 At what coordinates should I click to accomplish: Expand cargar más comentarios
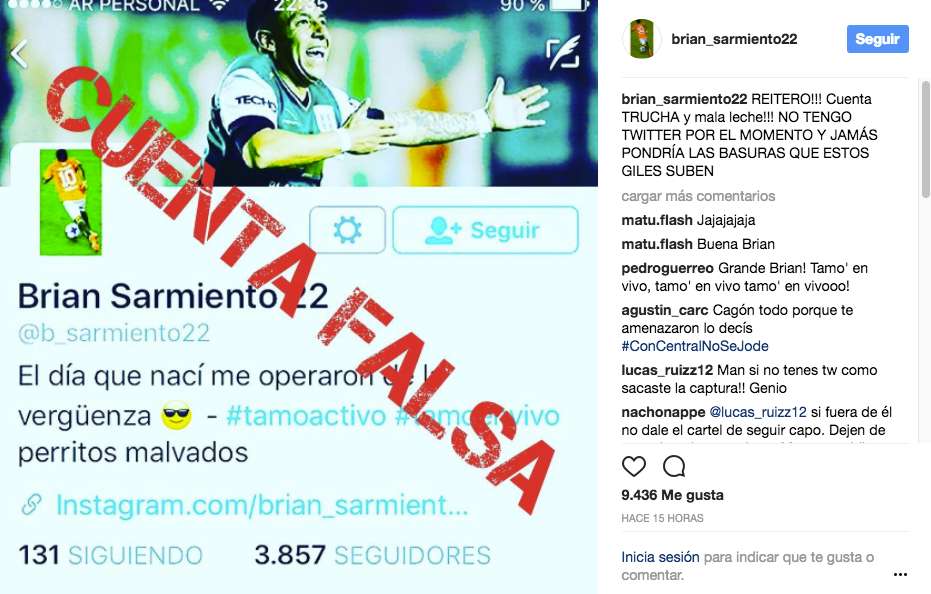(698, 196)
